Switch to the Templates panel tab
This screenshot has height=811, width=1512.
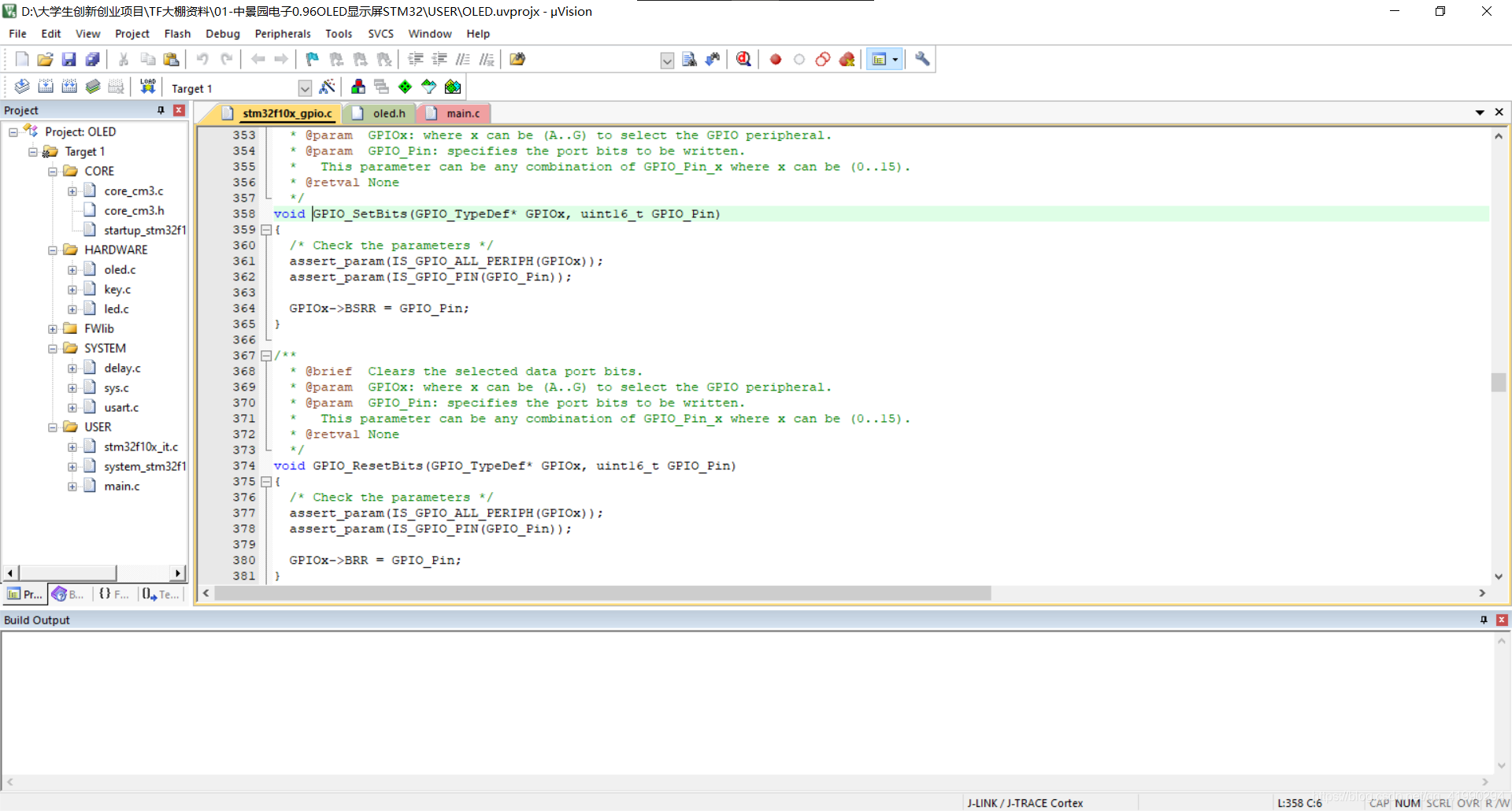point(161,594)
